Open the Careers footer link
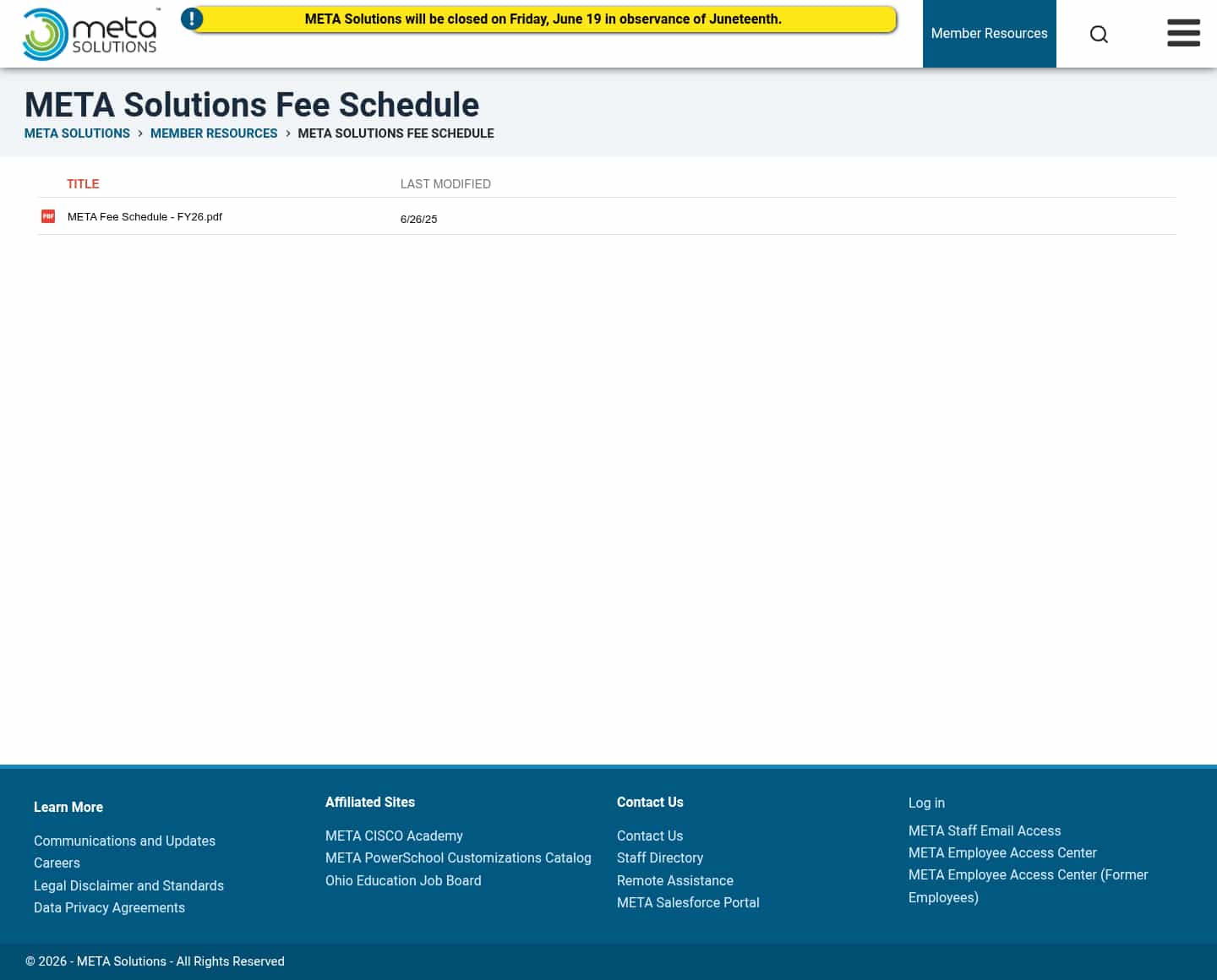The height and width of the screenshot is (980, 1217). click(x=57, y=863)
